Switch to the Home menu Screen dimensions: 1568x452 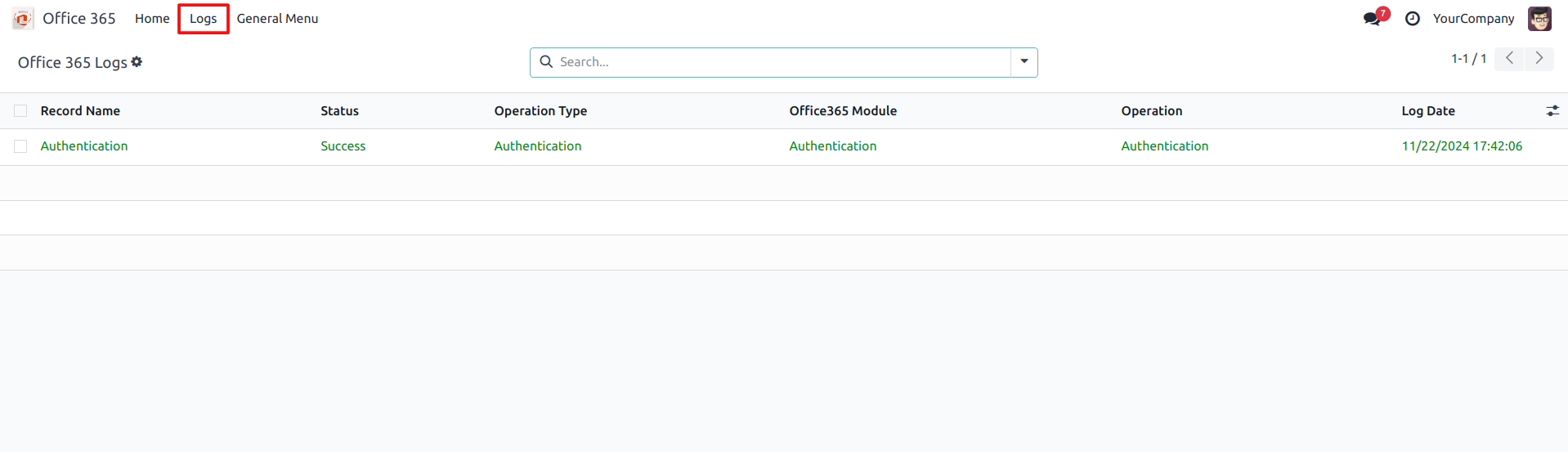(152, 19)
